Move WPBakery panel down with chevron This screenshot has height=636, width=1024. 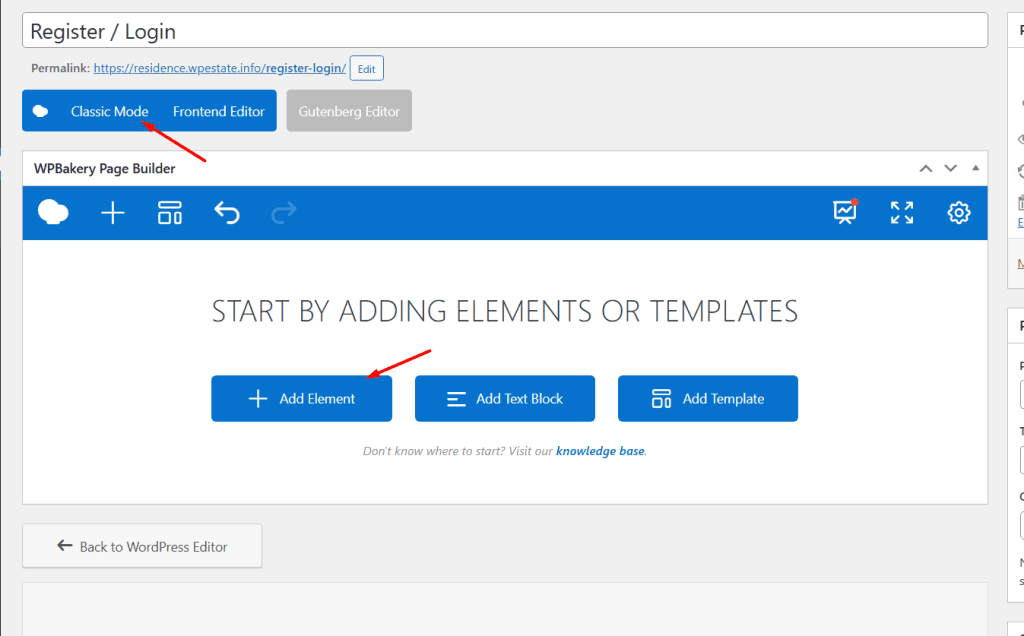click(950, 168)
